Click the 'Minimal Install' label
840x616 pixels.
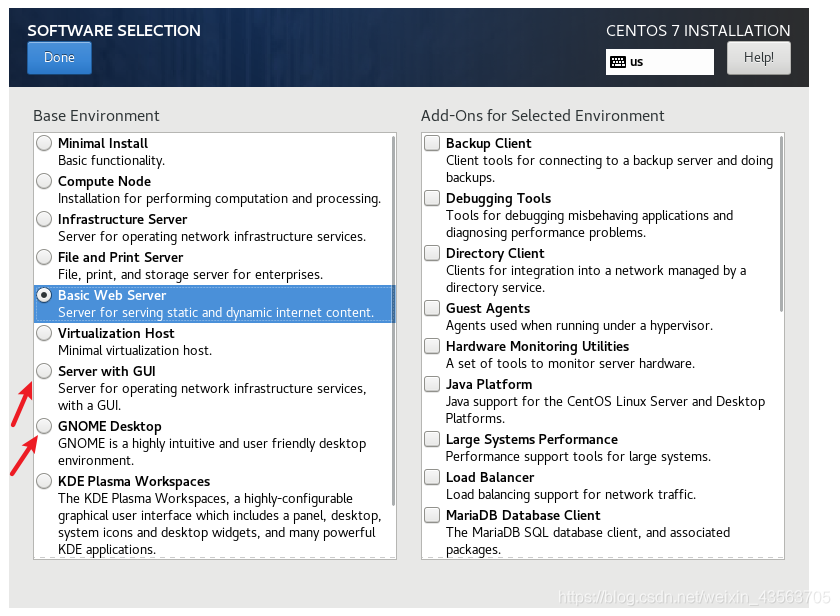point(103,144)
